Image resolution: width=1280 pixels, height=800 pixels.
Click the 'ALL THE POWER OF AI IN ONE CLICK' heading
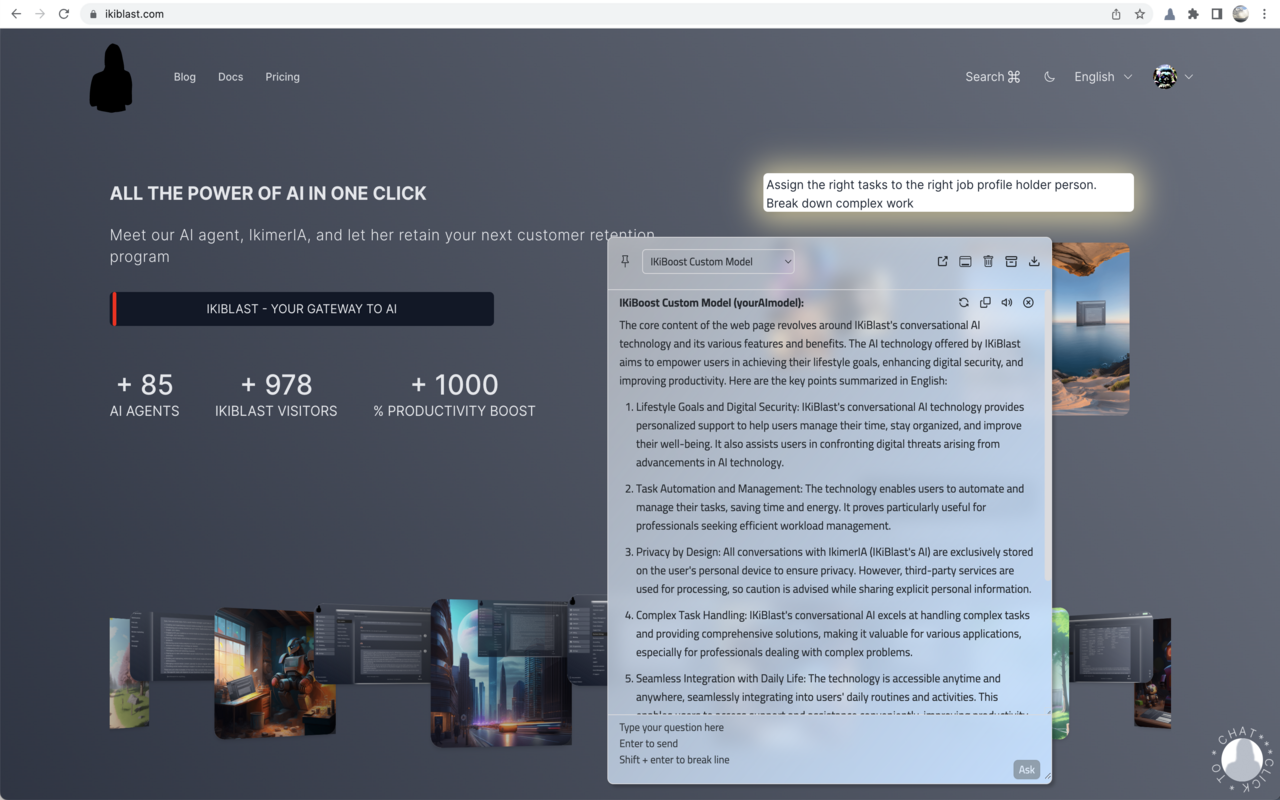(268, 194)
